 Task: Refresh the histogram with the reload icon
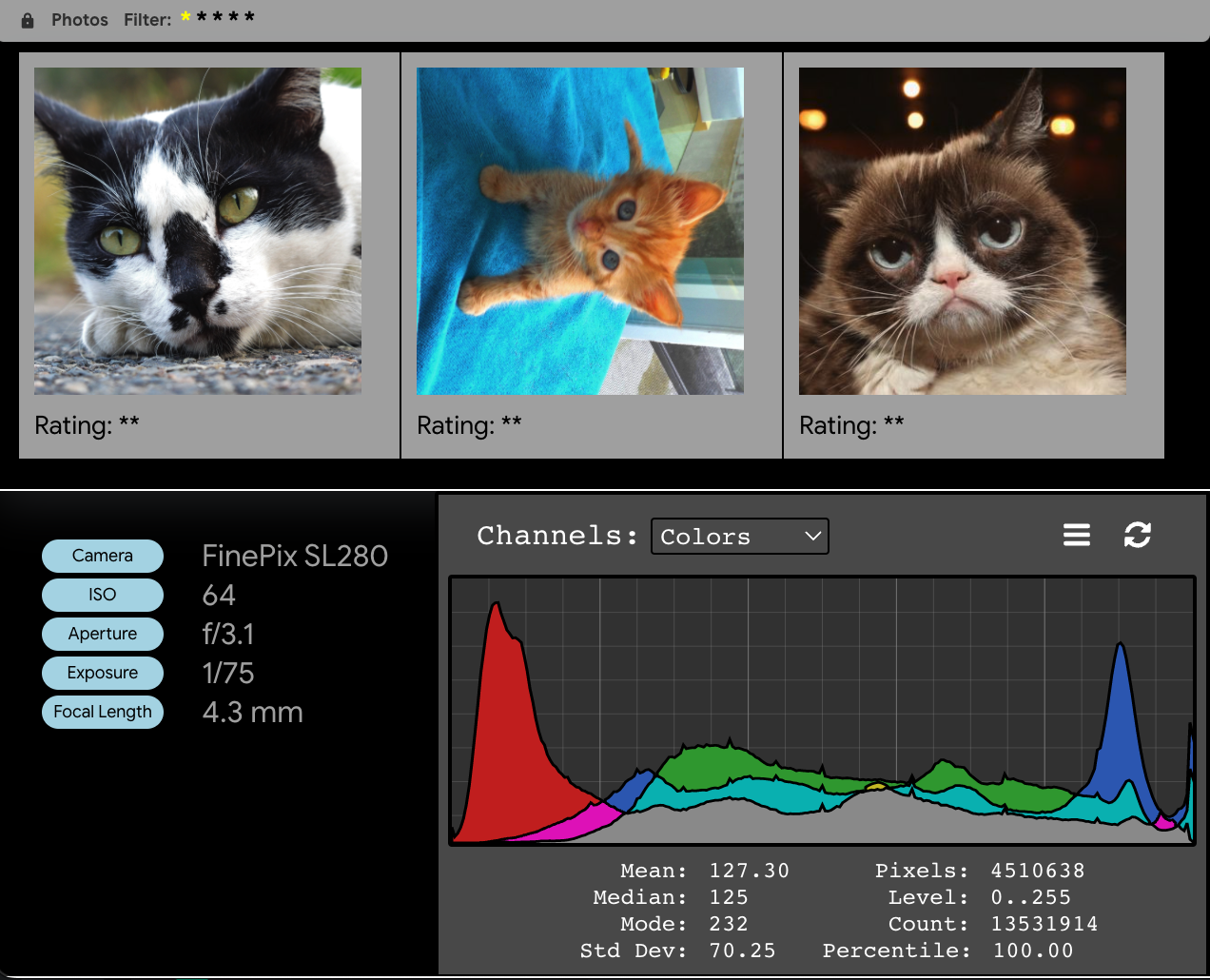pos(1137,535)
